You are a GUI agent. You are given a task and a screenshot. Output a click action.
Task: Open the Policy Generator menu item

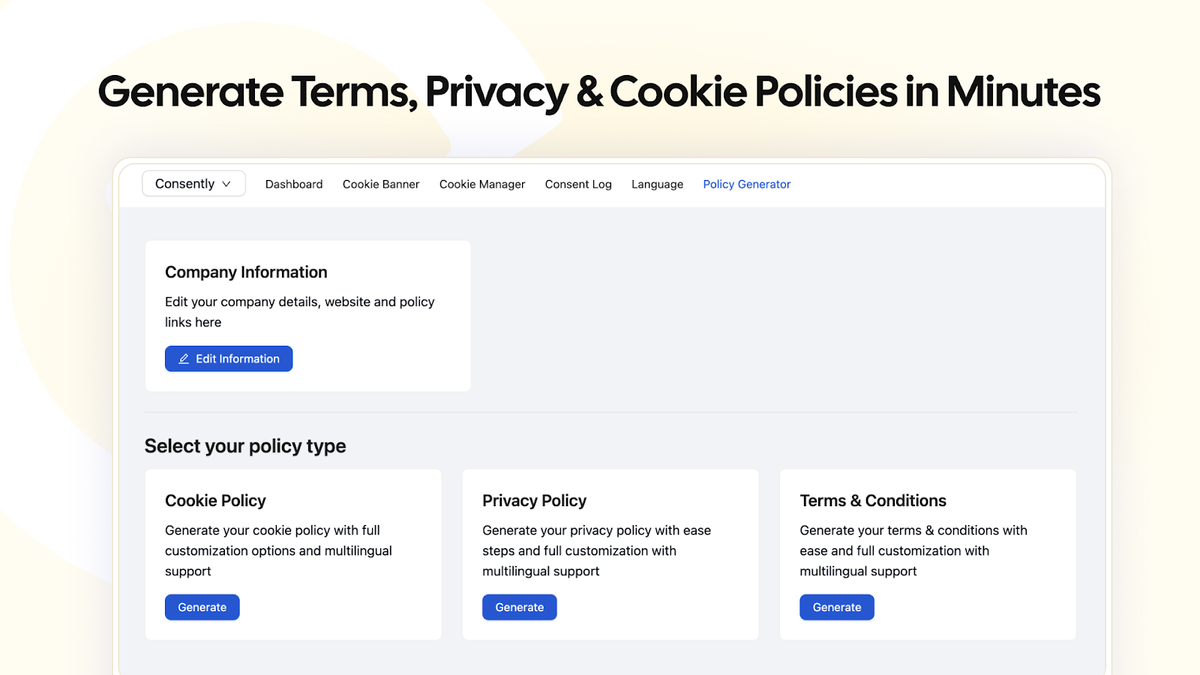(746, 184)
